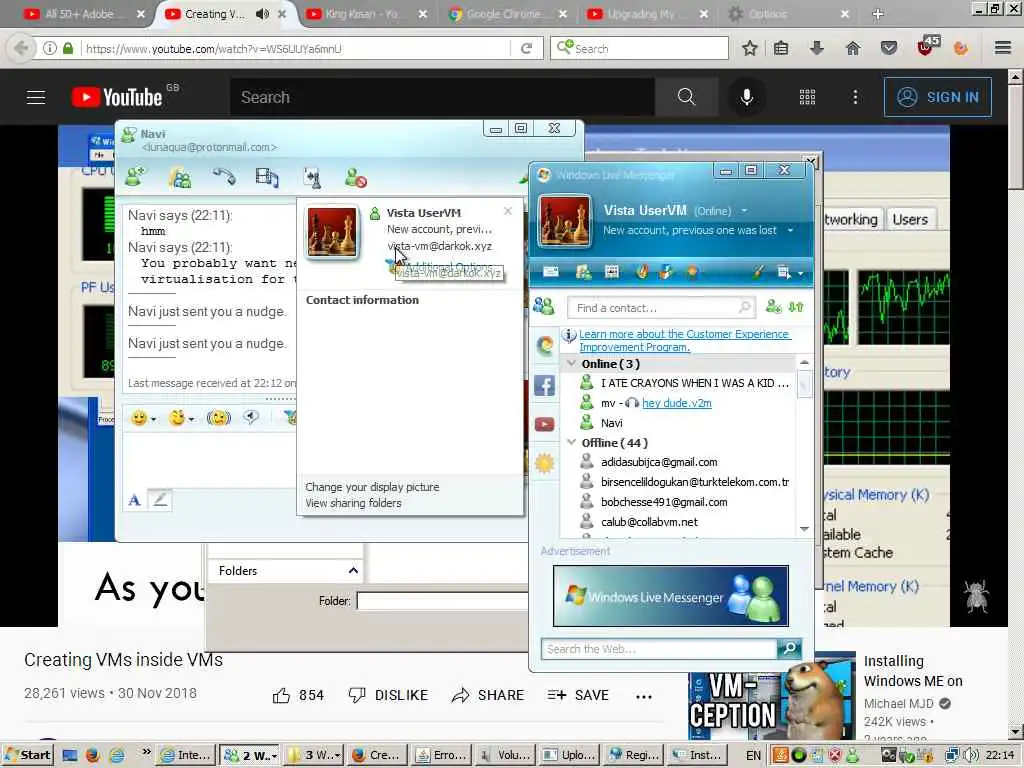Click the SHARE button under the video
Image resolution: width=1024 pixels, height=768 pixels.
coord(487,695)
